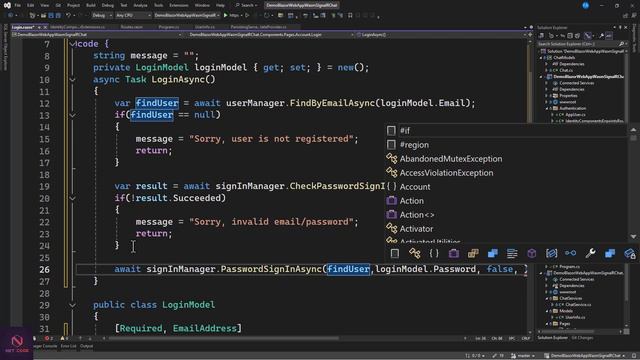Select the Action<> generic suggestion

click(x=506, y=215)
